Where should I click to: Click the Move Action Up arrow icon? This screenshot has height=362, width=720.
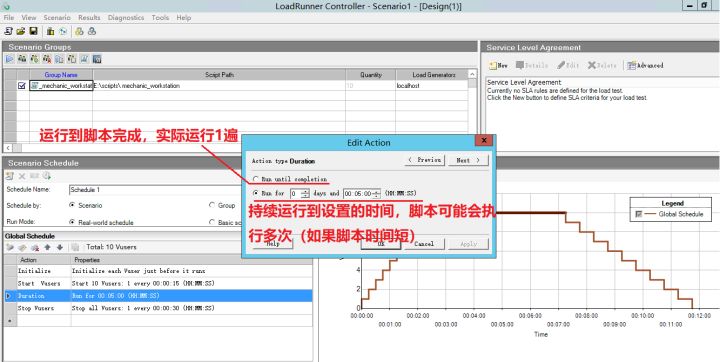click(47, 247)
